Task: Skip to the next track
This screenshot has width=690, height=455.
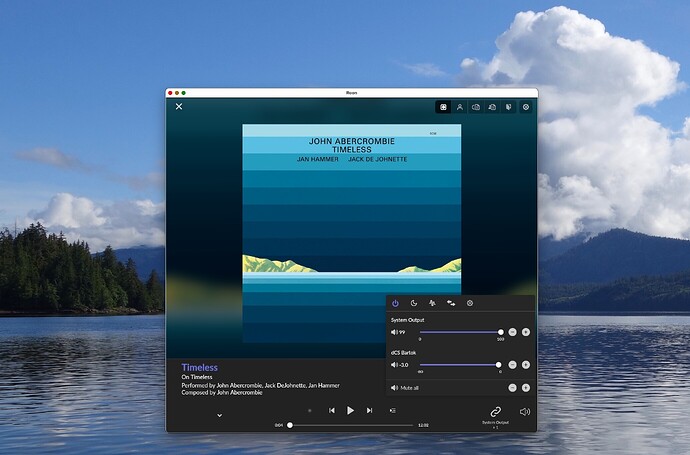Action: 369,411
